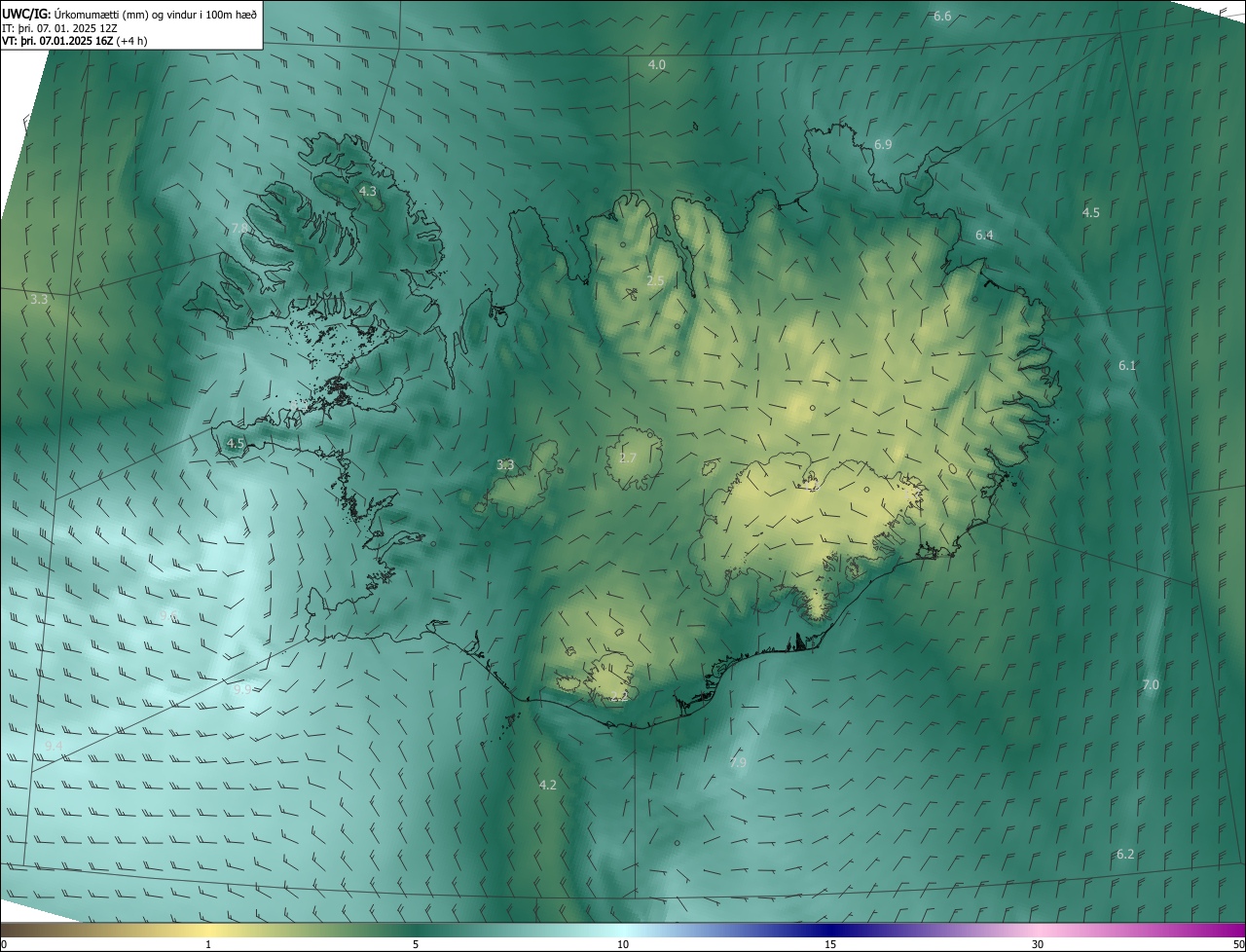Click the 9.4 value label
This screenshot has height=952, width=1246.
[54, 746]
